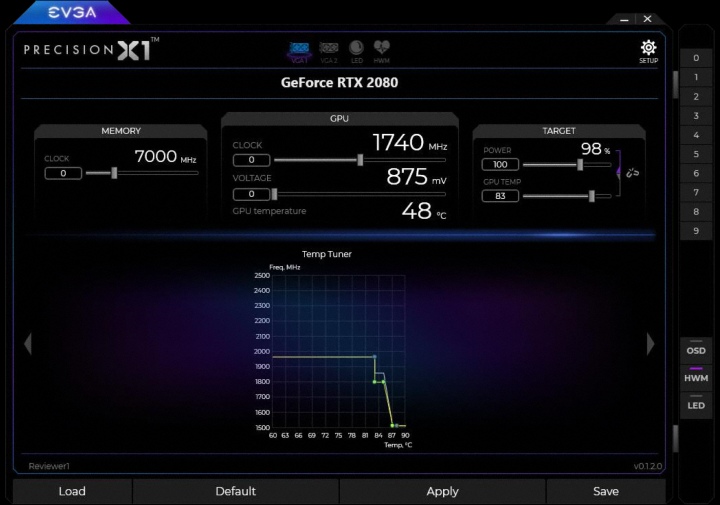
Task: Click the EVGA logo tab
Action: click(72, 12)
